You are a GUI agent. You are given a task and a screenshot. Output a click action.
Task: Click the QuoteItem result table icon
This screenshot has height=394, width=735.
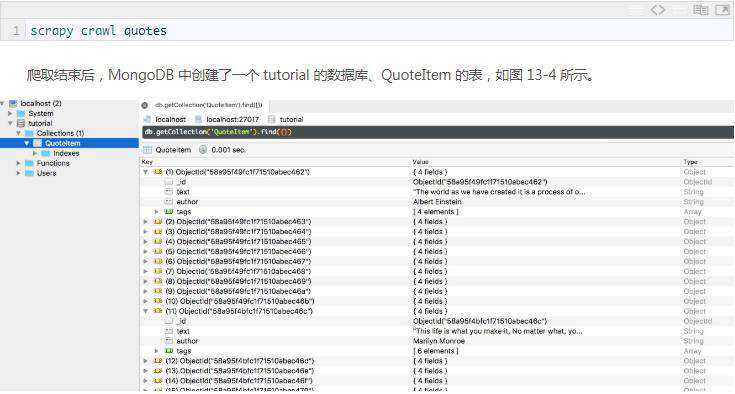147,150
